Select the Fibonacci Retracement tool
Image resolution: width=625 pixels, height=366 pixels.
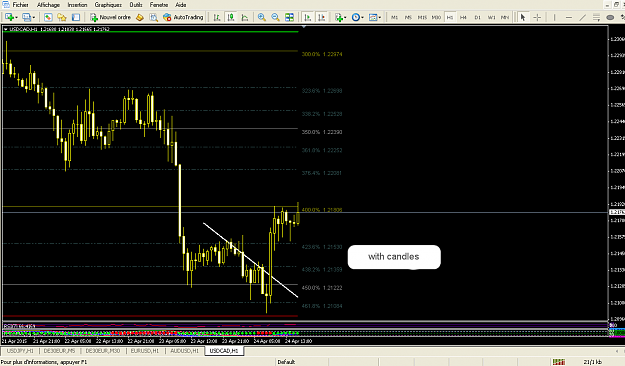pyautogui.click(x=596, y=17)
